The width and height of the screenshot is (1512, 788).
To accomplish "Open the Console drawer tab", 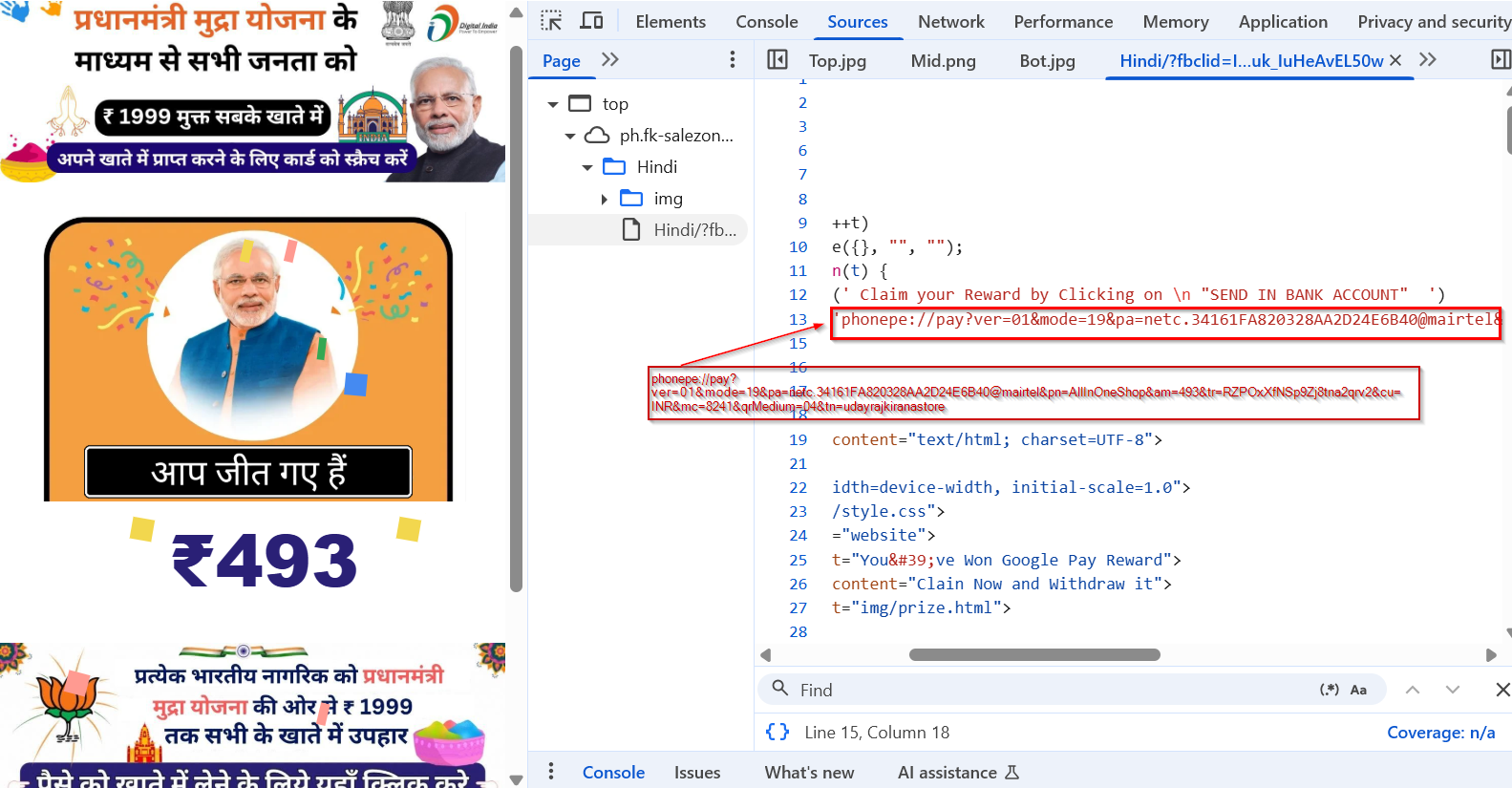I will point(613,773).
